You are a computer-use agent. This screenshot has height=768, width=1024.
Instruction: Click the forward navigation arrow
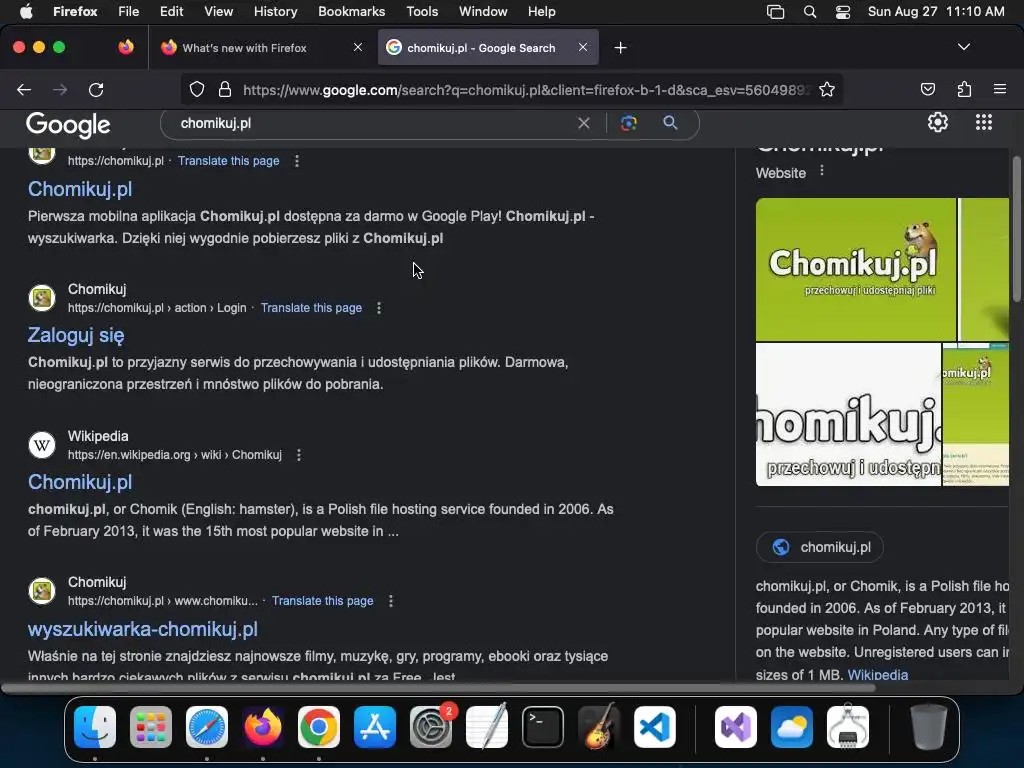point(60,89)
